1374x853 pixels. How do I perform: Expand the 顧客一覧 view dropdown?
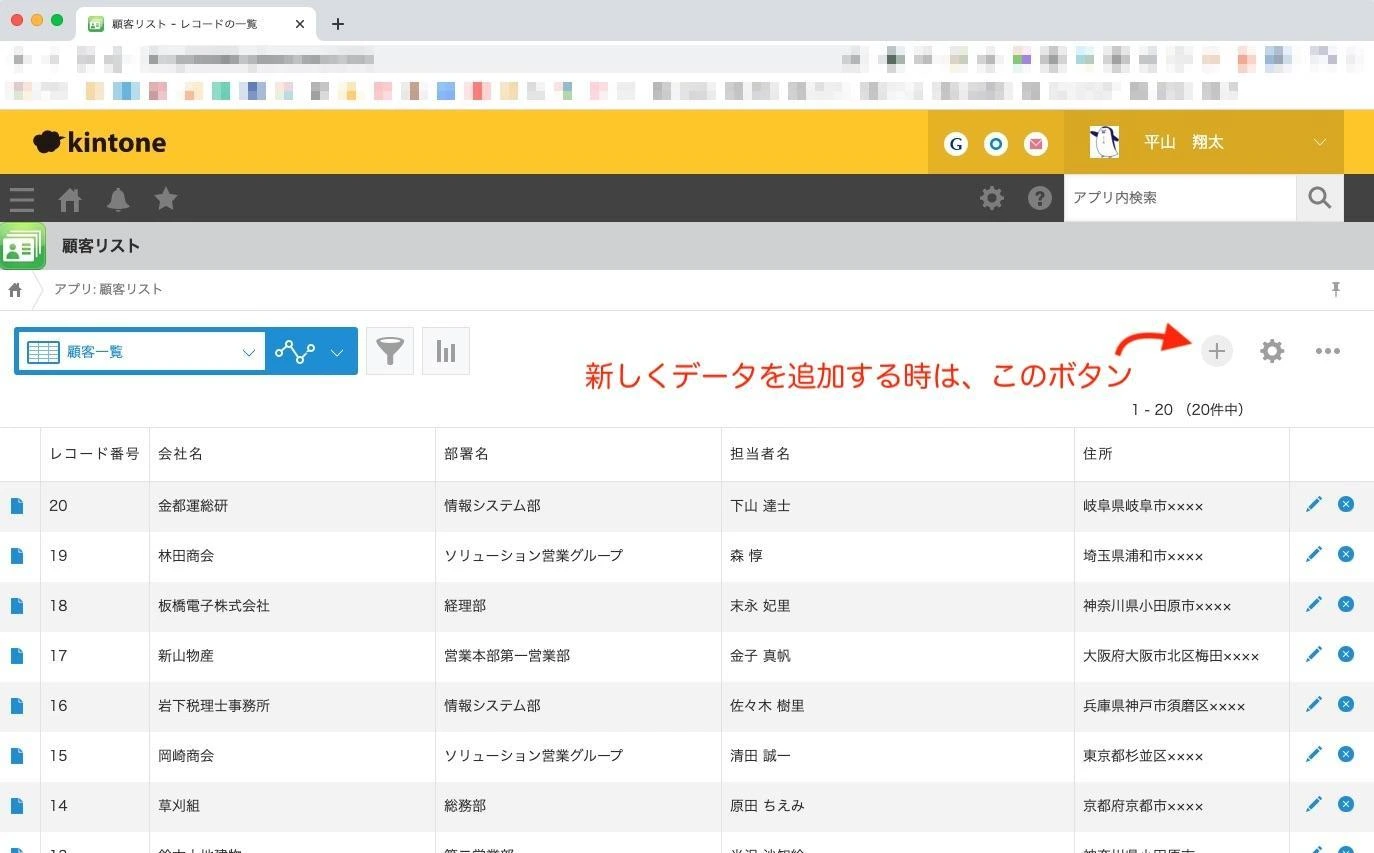point(141,352)
